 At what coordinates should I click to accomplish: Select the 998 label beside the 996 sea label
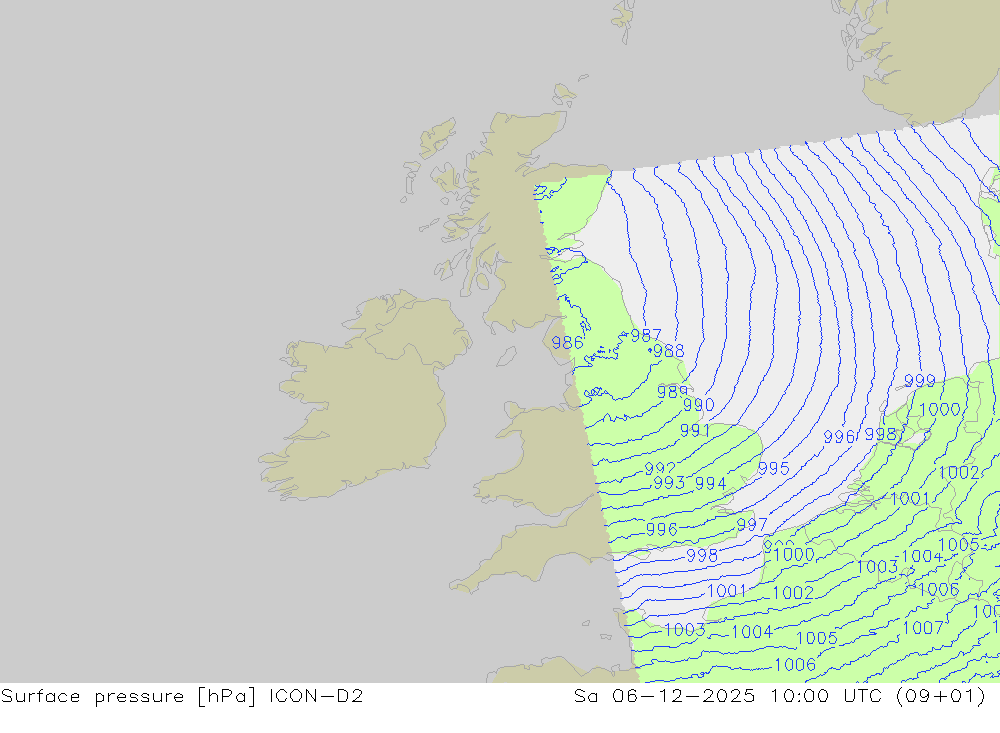click(880, 435)
